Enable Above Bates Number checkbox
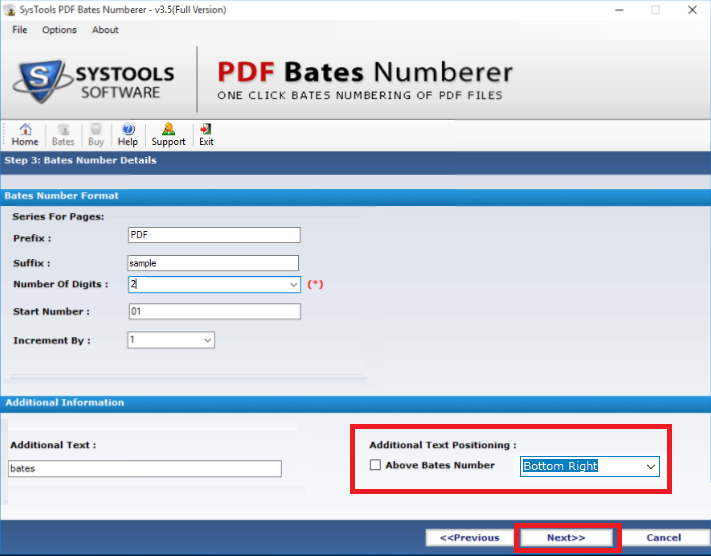This screenshot has height=556, width=711. [x=375, y=465]
